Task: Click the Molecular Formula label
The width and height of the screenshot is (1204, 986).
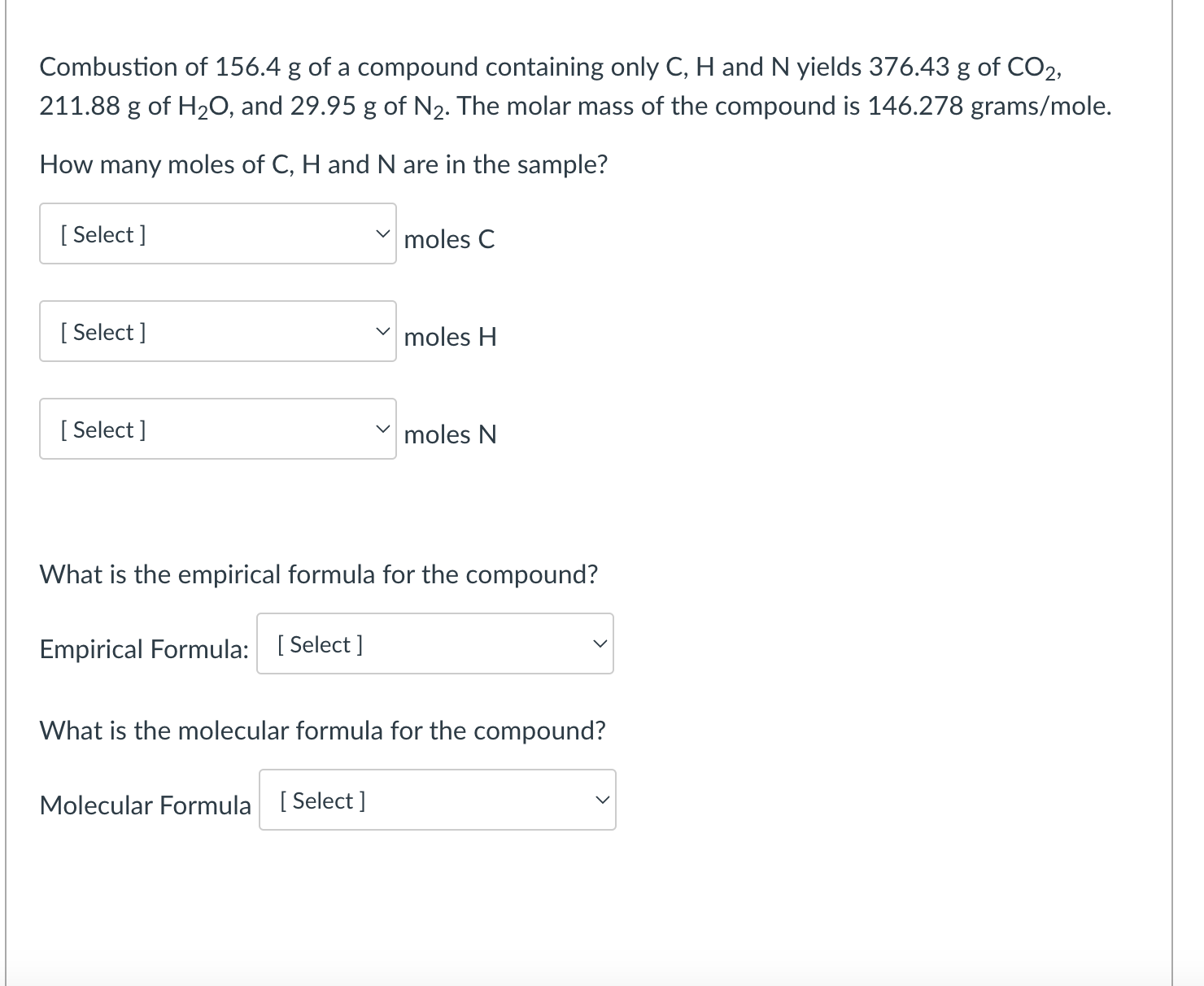Action: pos(144,805)
